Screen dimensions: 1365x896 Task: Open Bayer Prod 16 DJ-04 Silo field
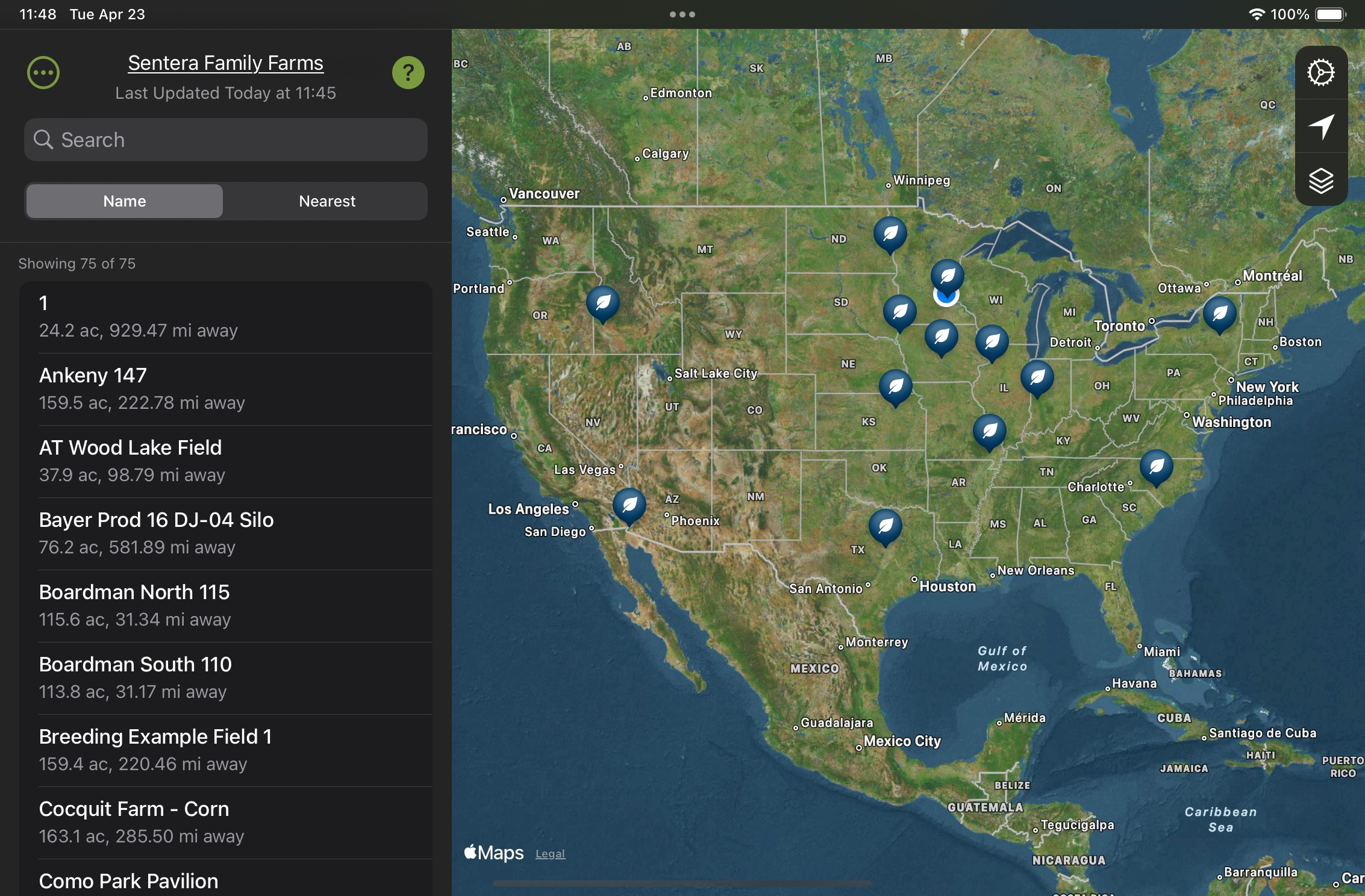[x=226, y=533]
